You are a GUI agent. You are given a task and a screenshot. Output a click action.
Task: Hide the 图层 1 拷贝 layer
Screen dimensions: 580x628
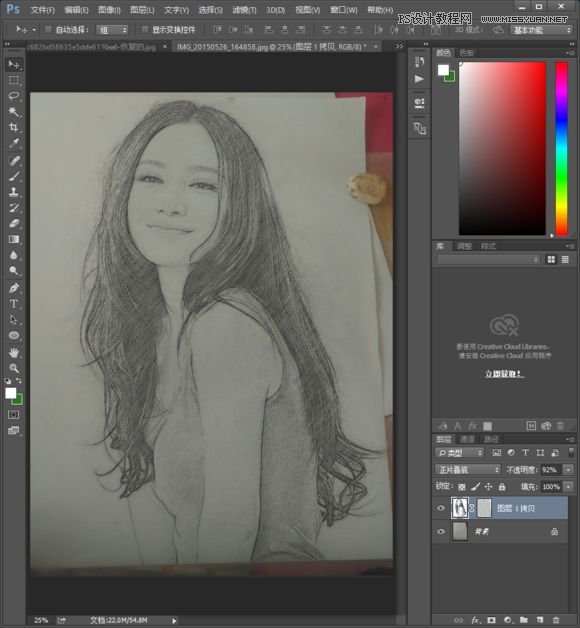(x=441, y=508)
